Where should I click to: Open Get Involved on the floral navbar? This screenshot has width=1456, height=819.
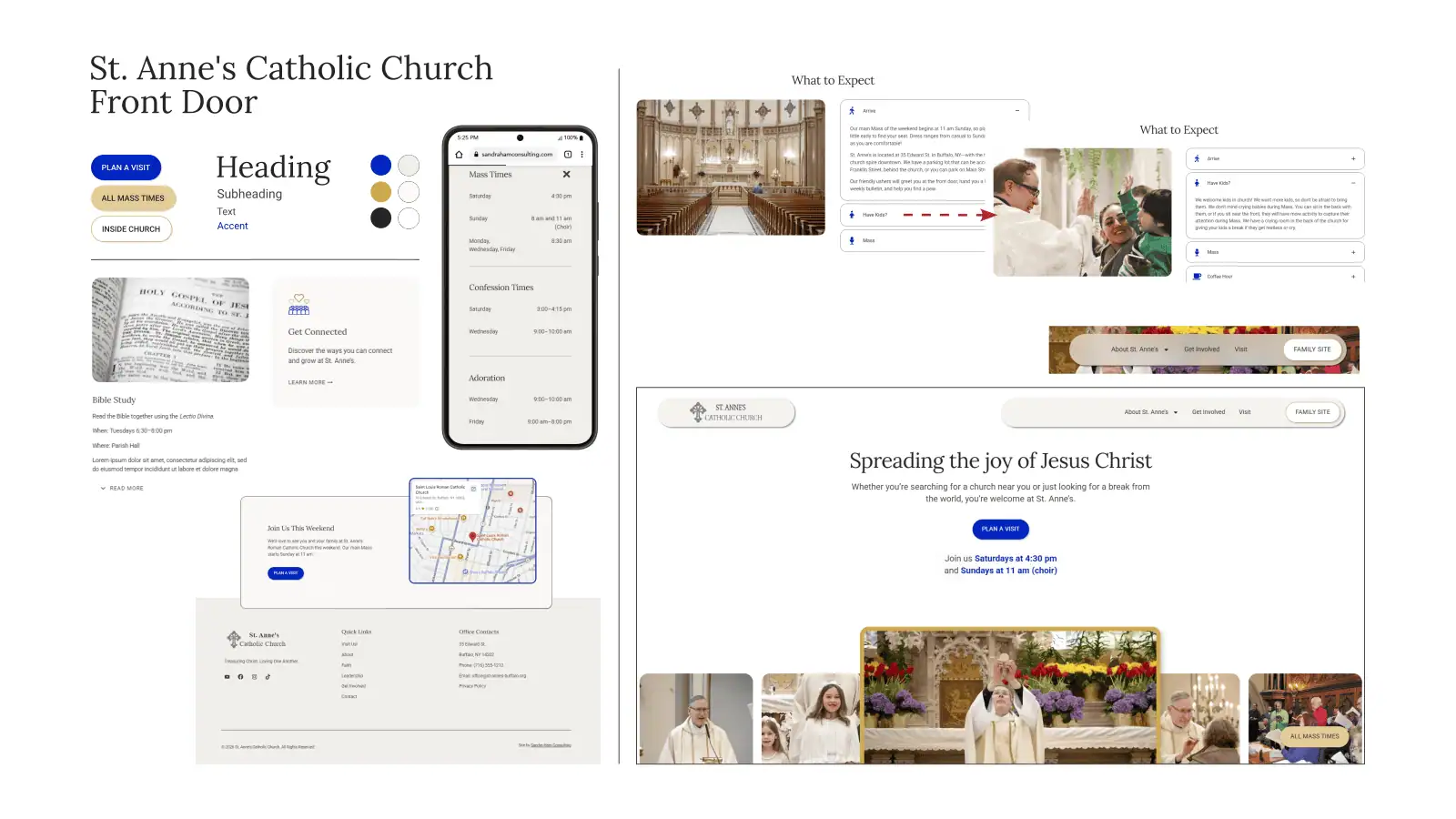1201,349
